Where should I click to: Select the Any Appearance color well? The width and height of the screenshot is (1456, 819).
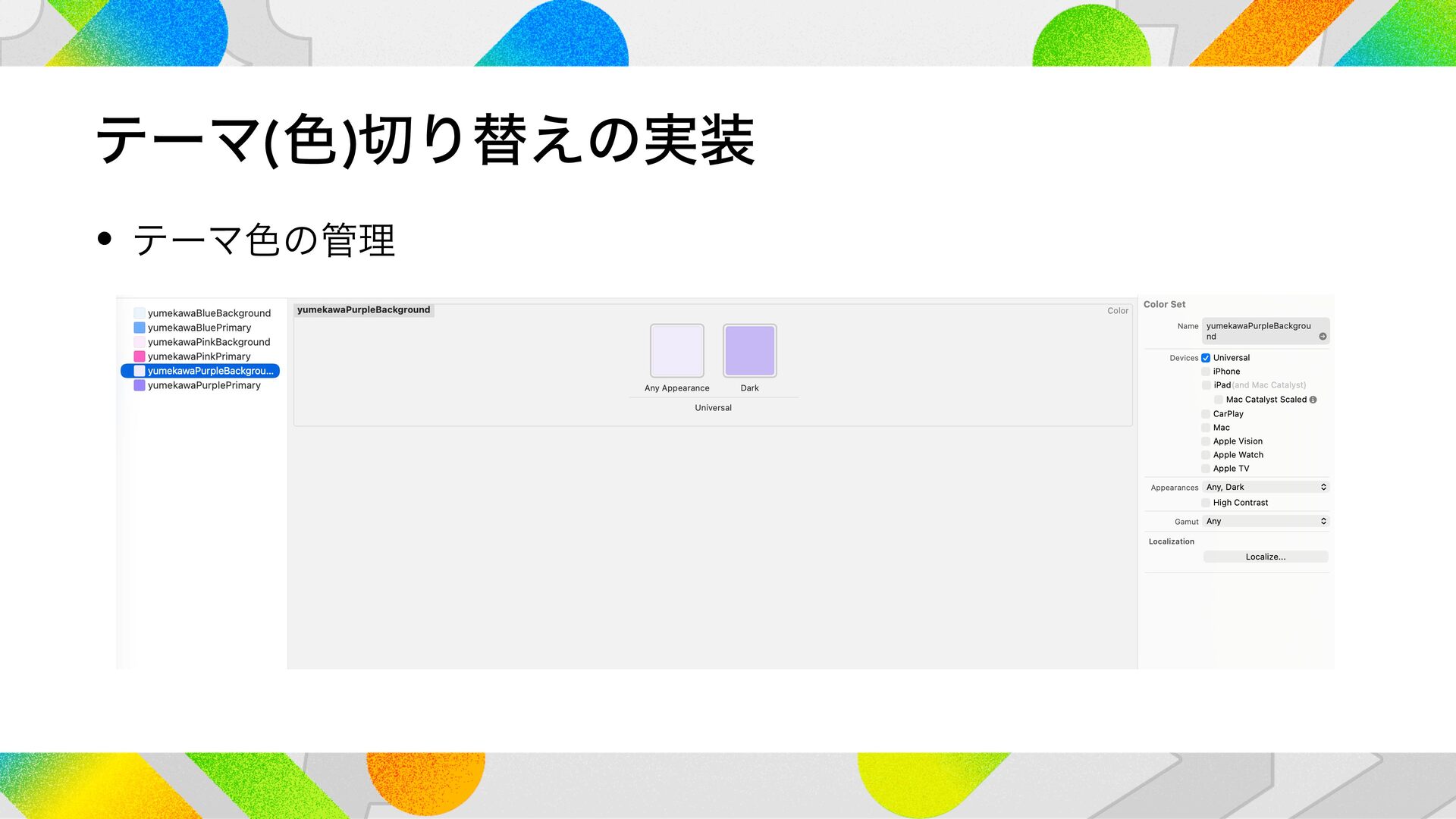pyautogui.click(x=676, y=350)
